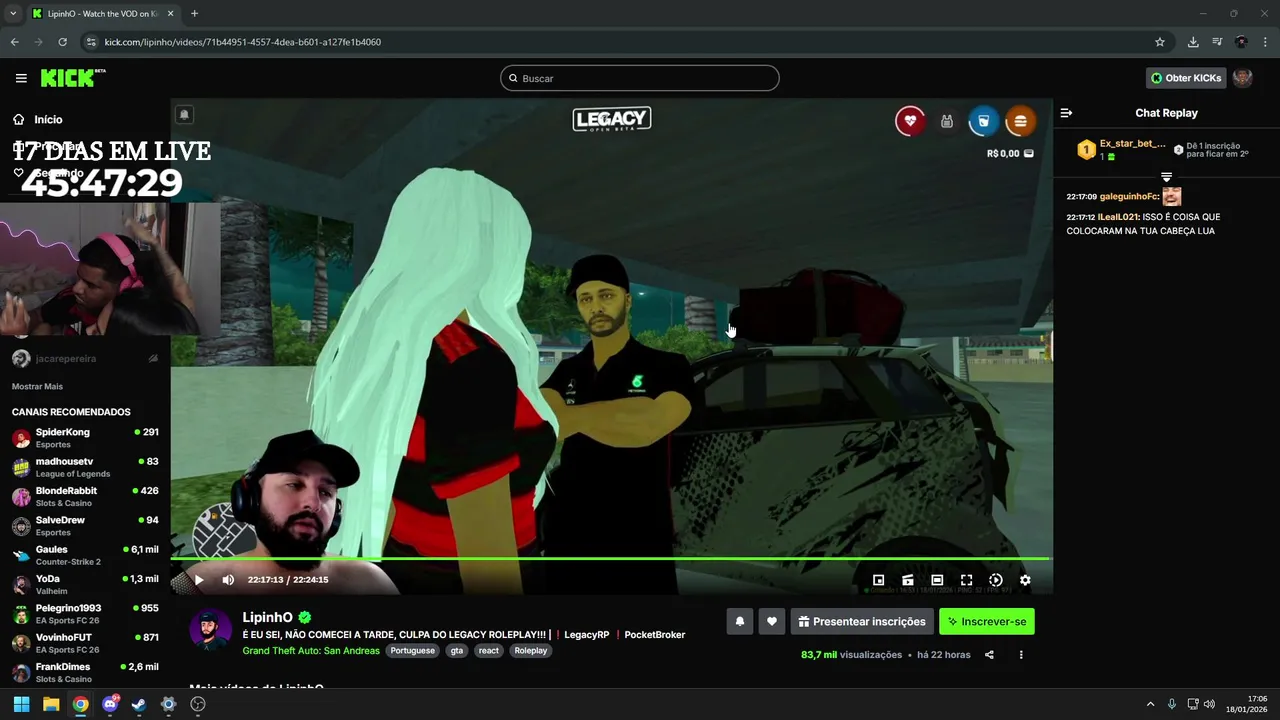Open playback speed control
This screenshot has width=1280, height=720.
[x=996, y=580]
